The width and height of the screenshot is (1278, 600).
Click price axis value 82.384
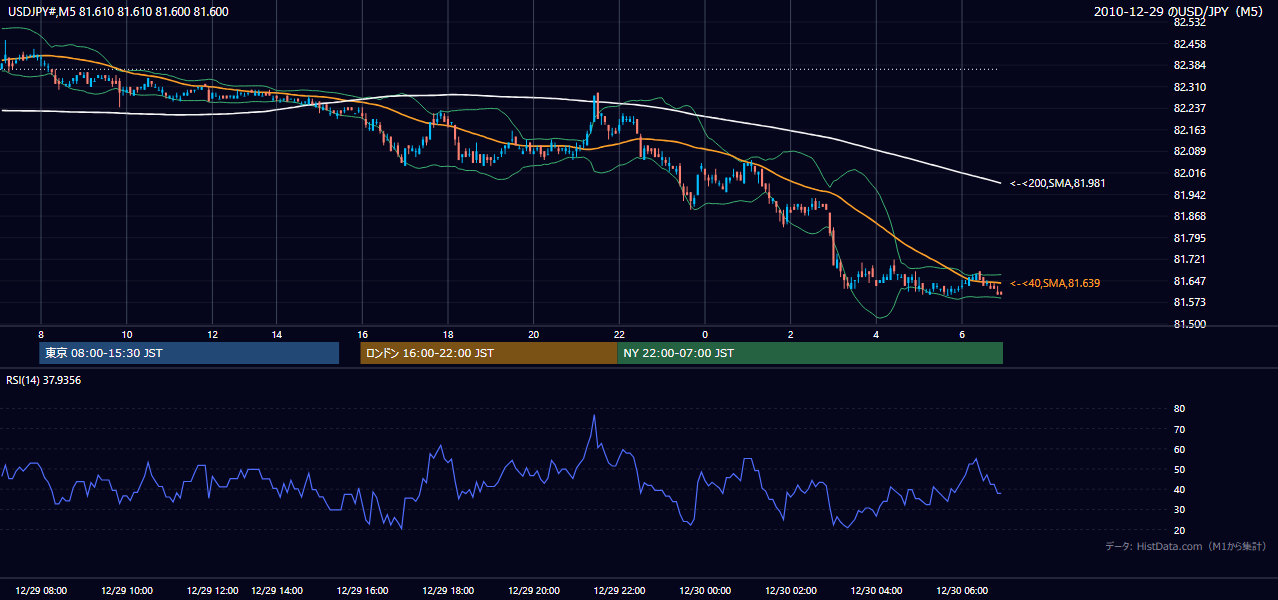[1191, 65]
